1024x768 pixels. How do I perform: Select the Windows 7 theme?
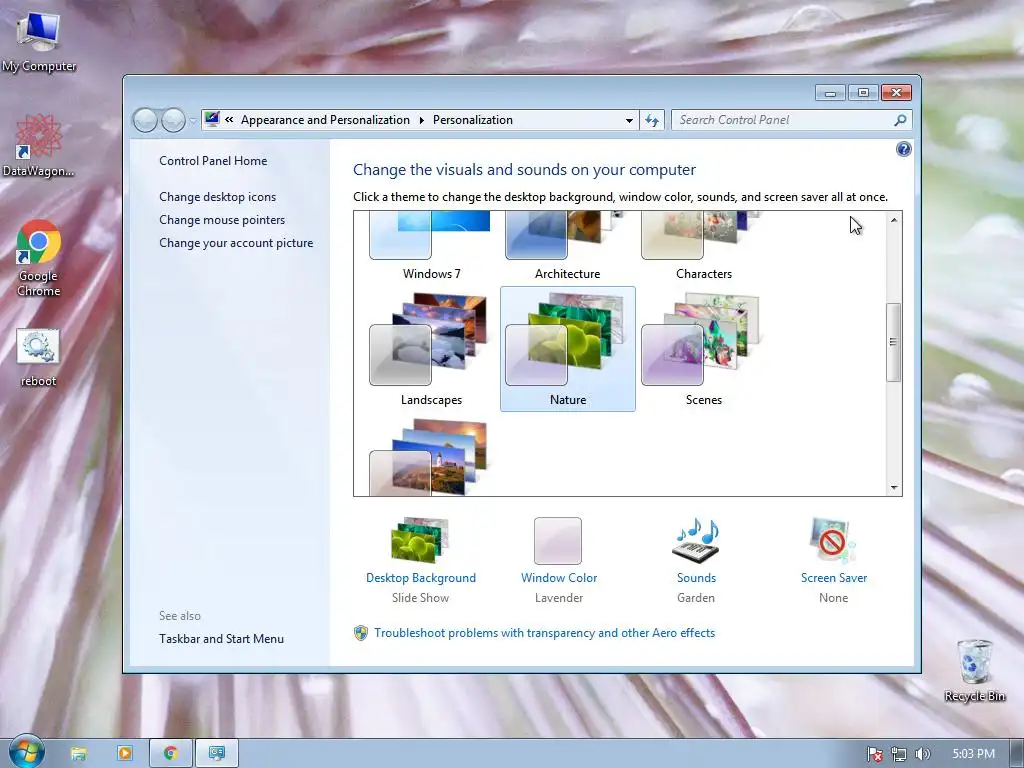[x=431, y=246]
